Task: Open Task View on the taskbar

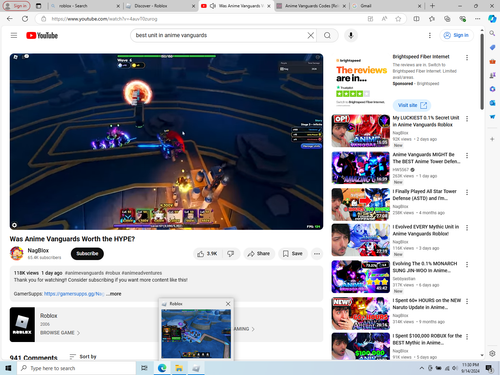Action: coord(144,368)
